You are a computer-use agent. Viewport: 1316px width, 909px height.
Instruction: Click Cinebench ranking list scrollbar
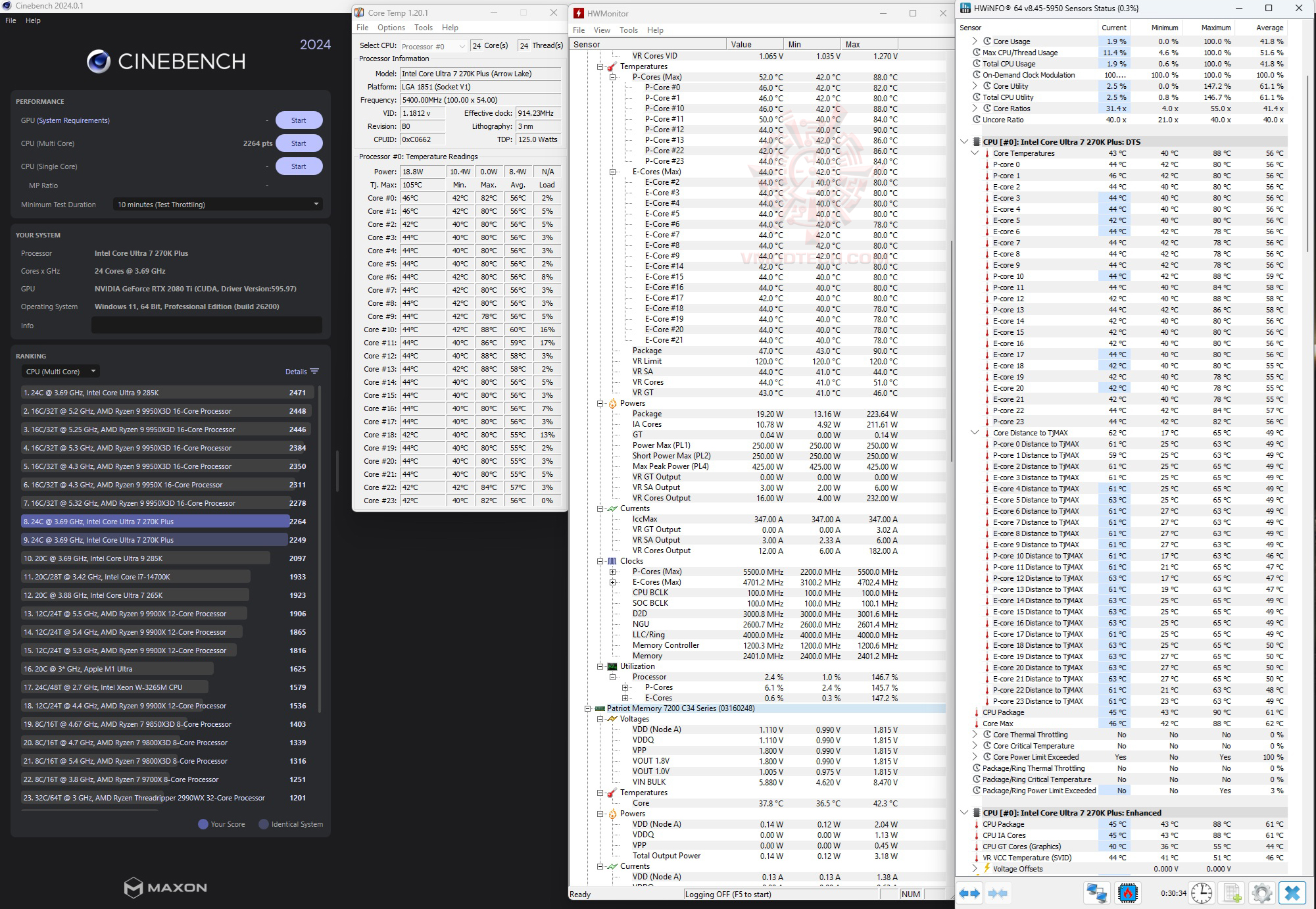click(x=320, y=549)
